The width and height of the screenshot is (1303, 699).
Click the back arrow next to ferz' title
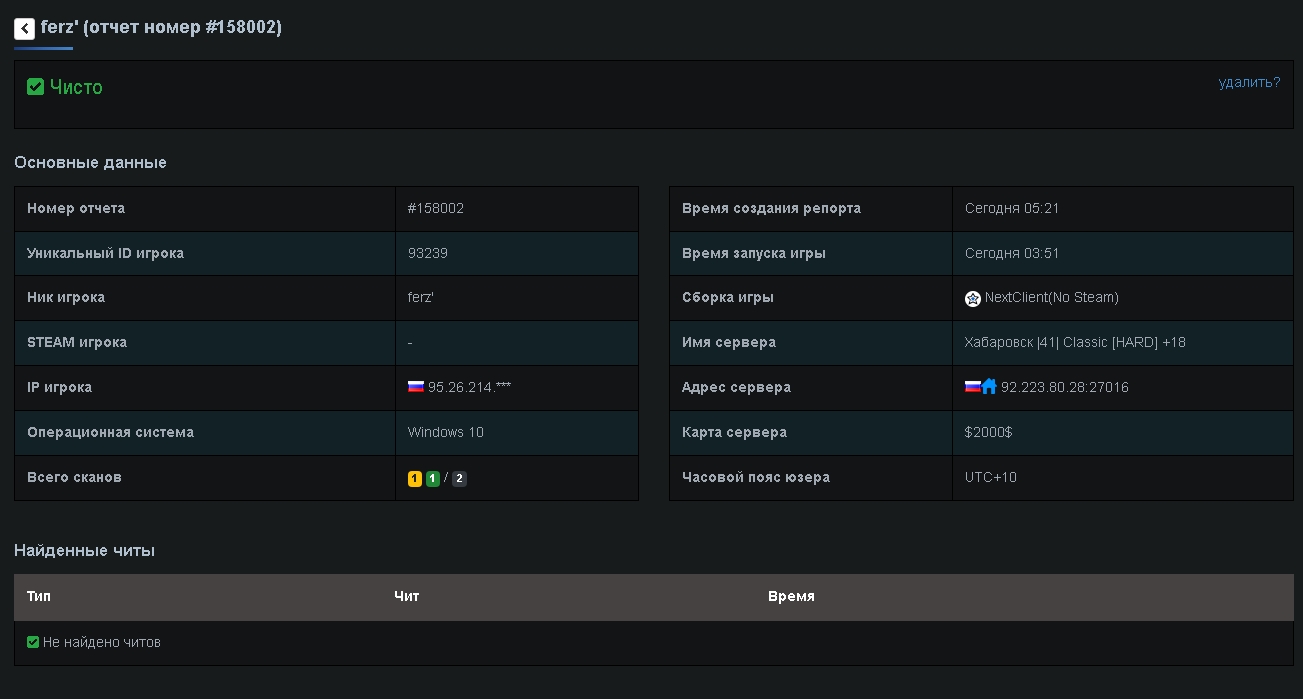click(x=24, y=29)
